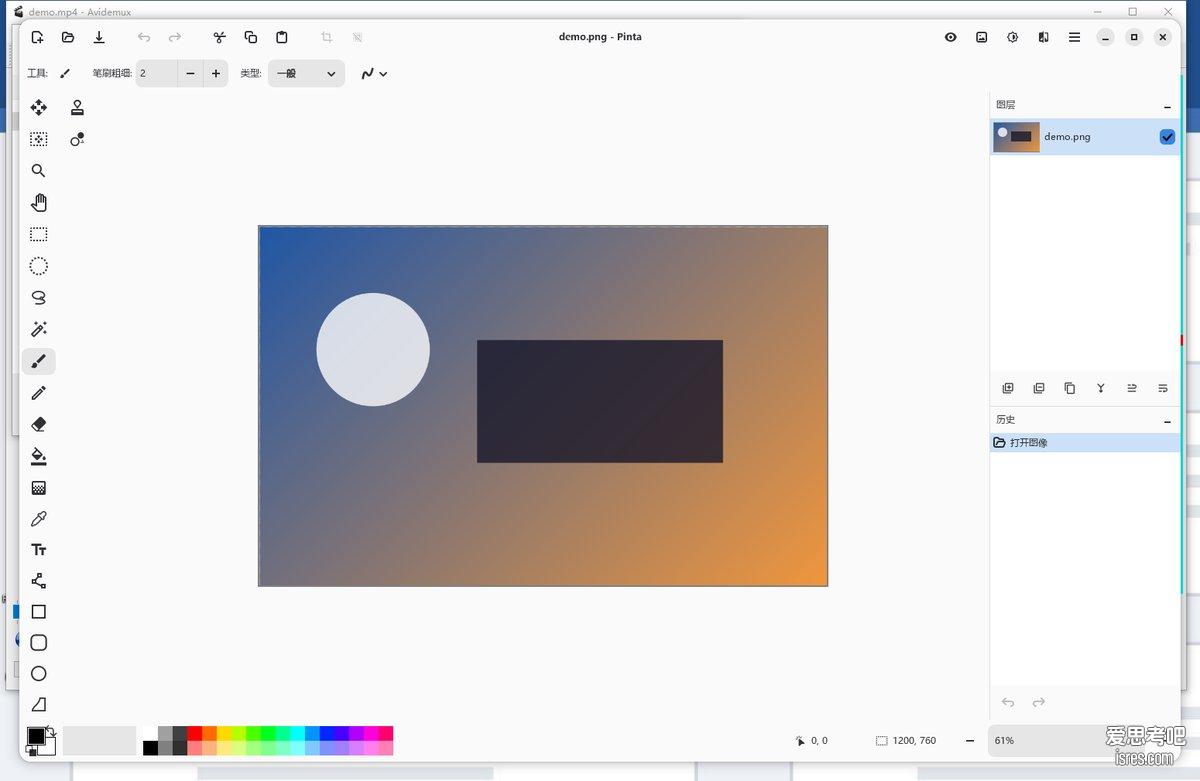Open the antialiasing curve dropdown

374,73
